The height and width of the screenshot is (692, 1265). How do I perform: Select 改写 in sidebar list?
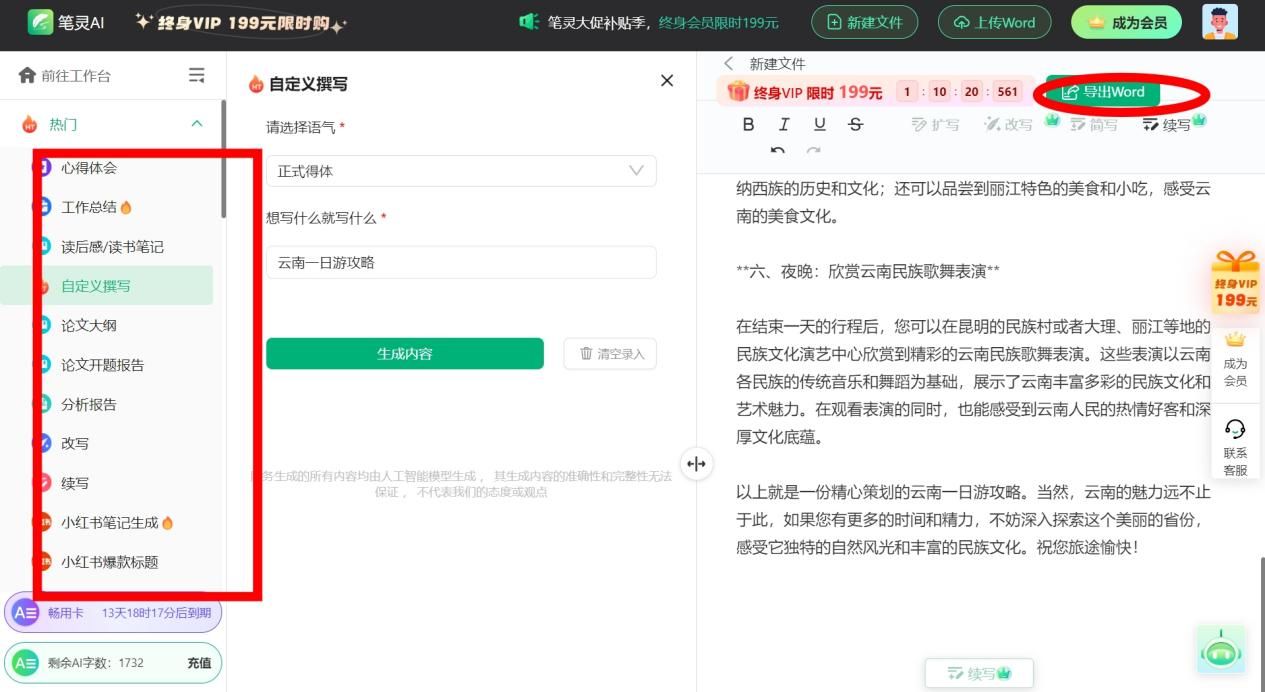click(74, 443)
